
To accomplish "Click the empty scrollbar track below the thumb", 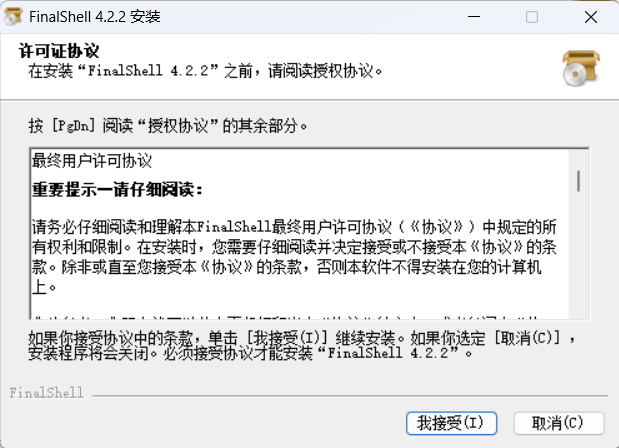I will point(578,255).
